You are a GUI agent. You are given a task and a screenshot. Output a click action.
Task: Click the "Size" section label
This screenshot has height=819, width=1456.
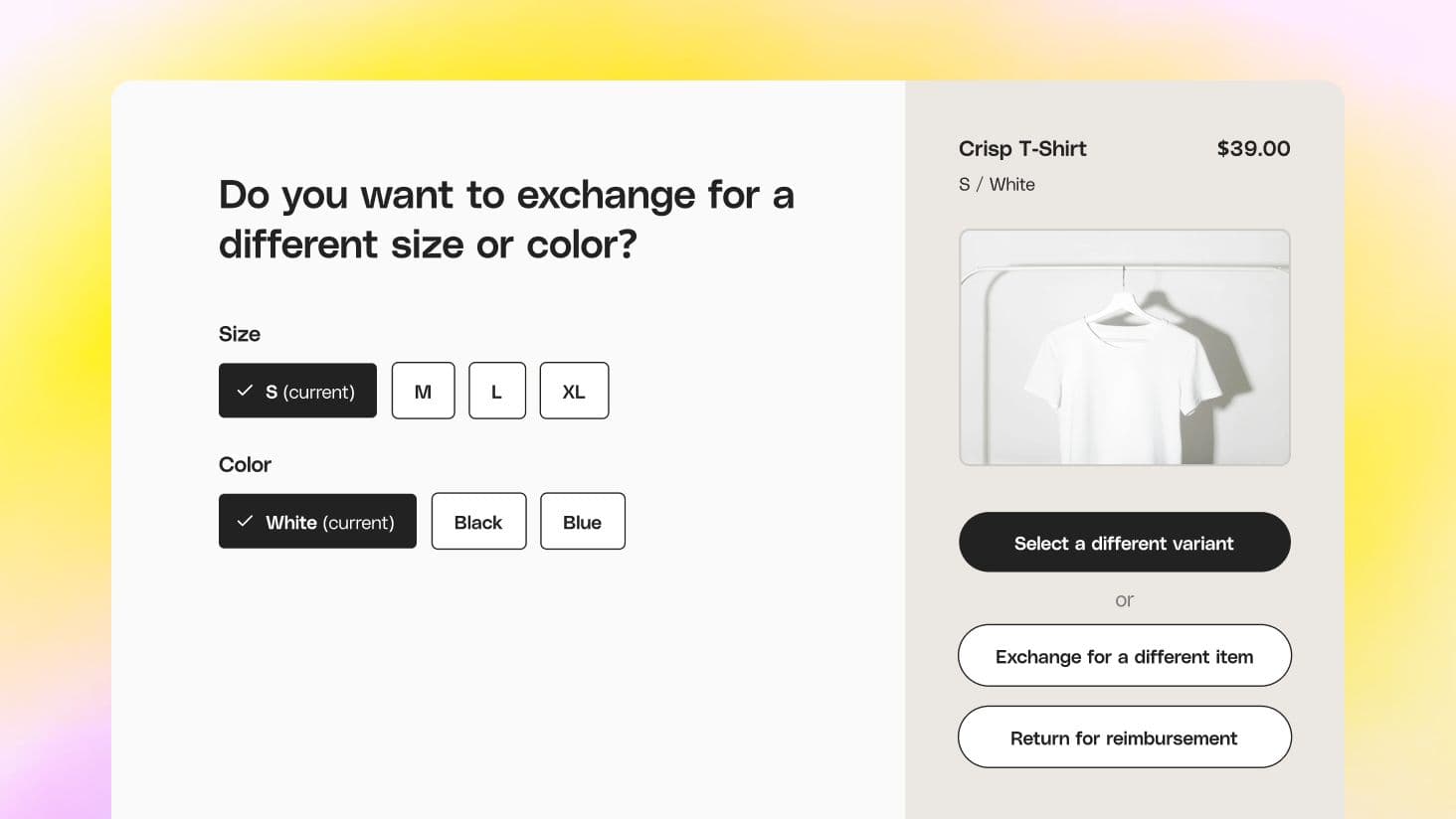click(240, 334)
